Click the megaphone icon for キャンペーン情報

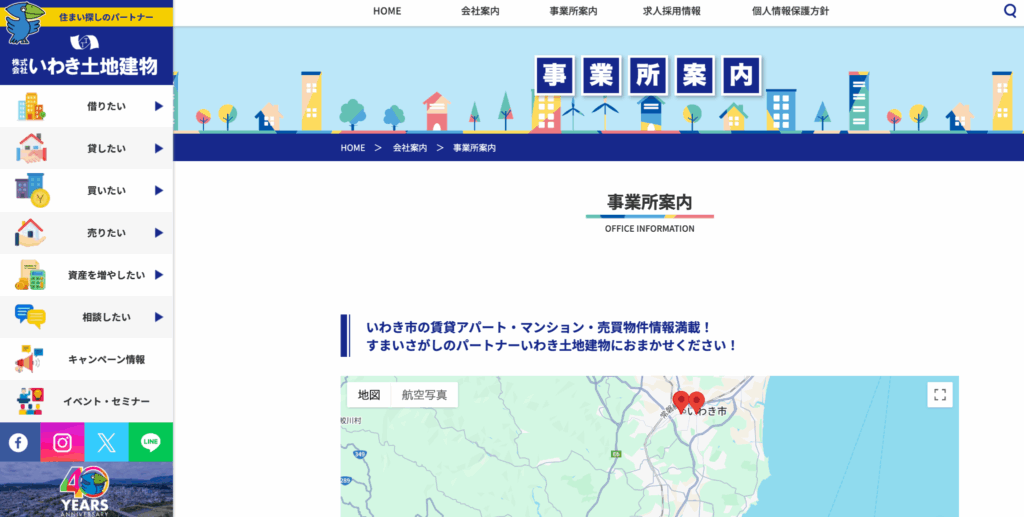[29, 359]
